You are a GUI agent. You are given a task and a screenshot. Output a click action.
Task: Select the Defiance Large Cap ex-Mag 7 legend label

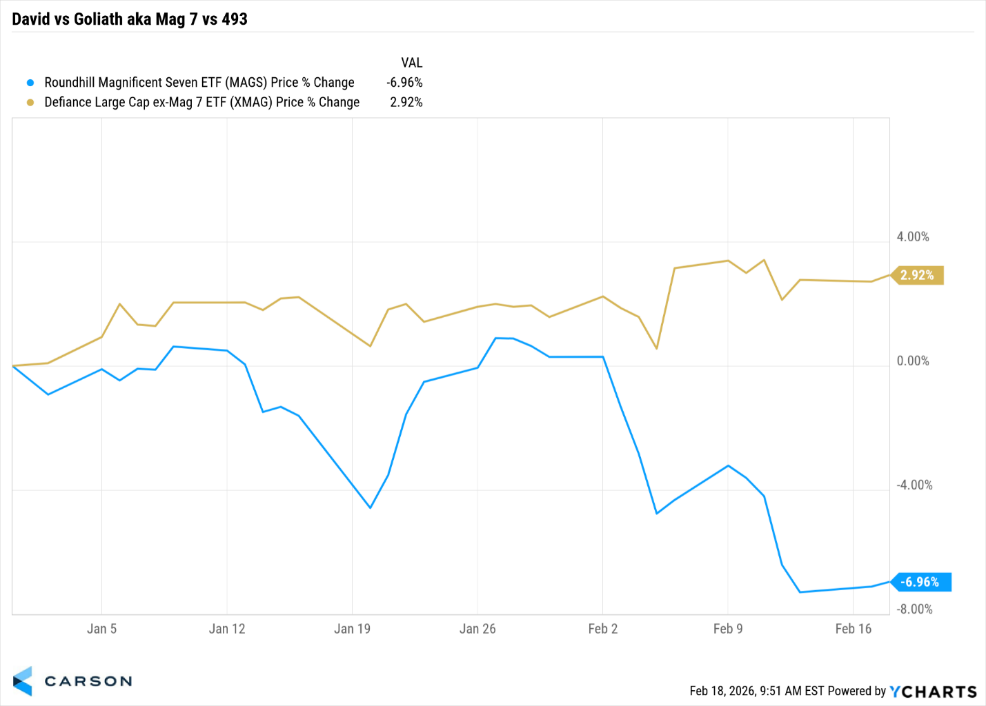tap(202, 102)
